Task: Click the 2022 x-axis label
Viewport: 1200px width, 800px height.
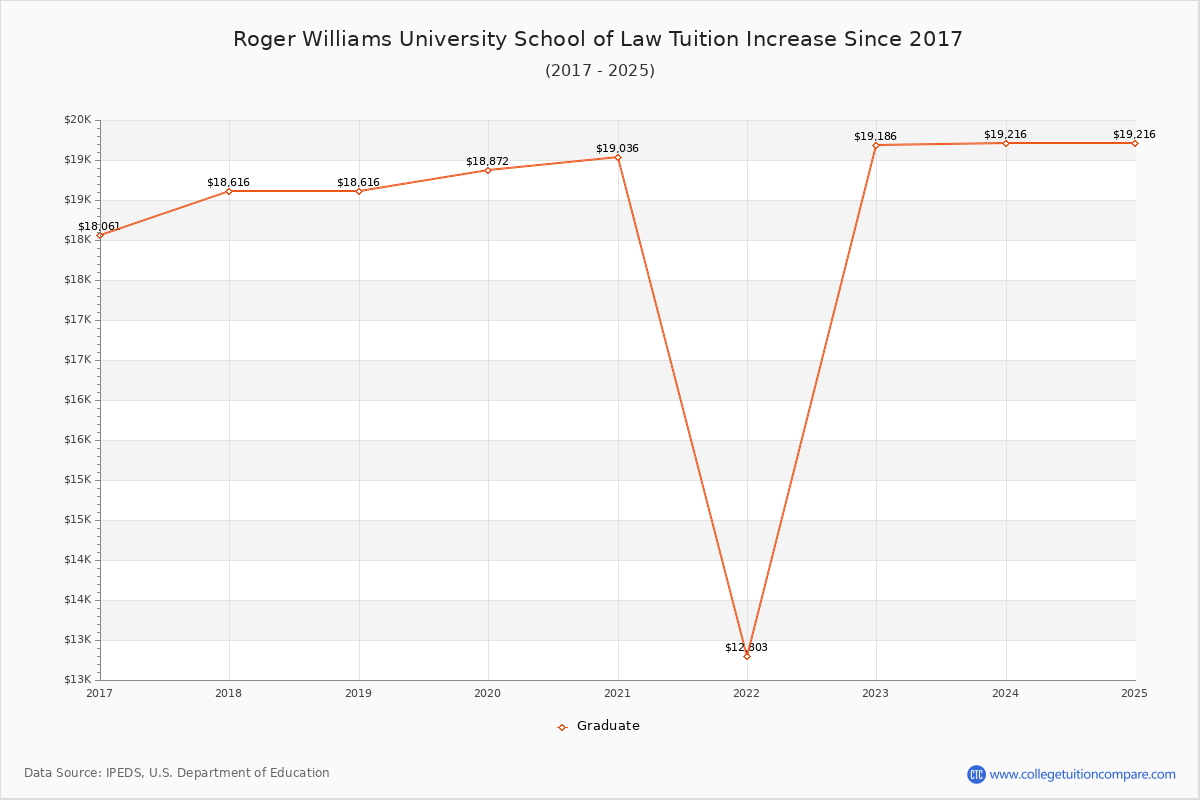Action: coord(747,693)
